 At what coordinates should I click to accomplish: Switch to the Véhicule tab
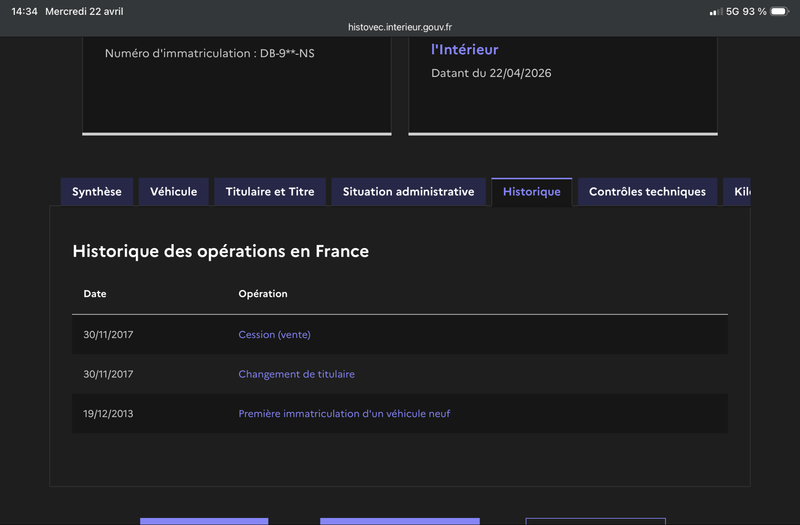[173, 192]
